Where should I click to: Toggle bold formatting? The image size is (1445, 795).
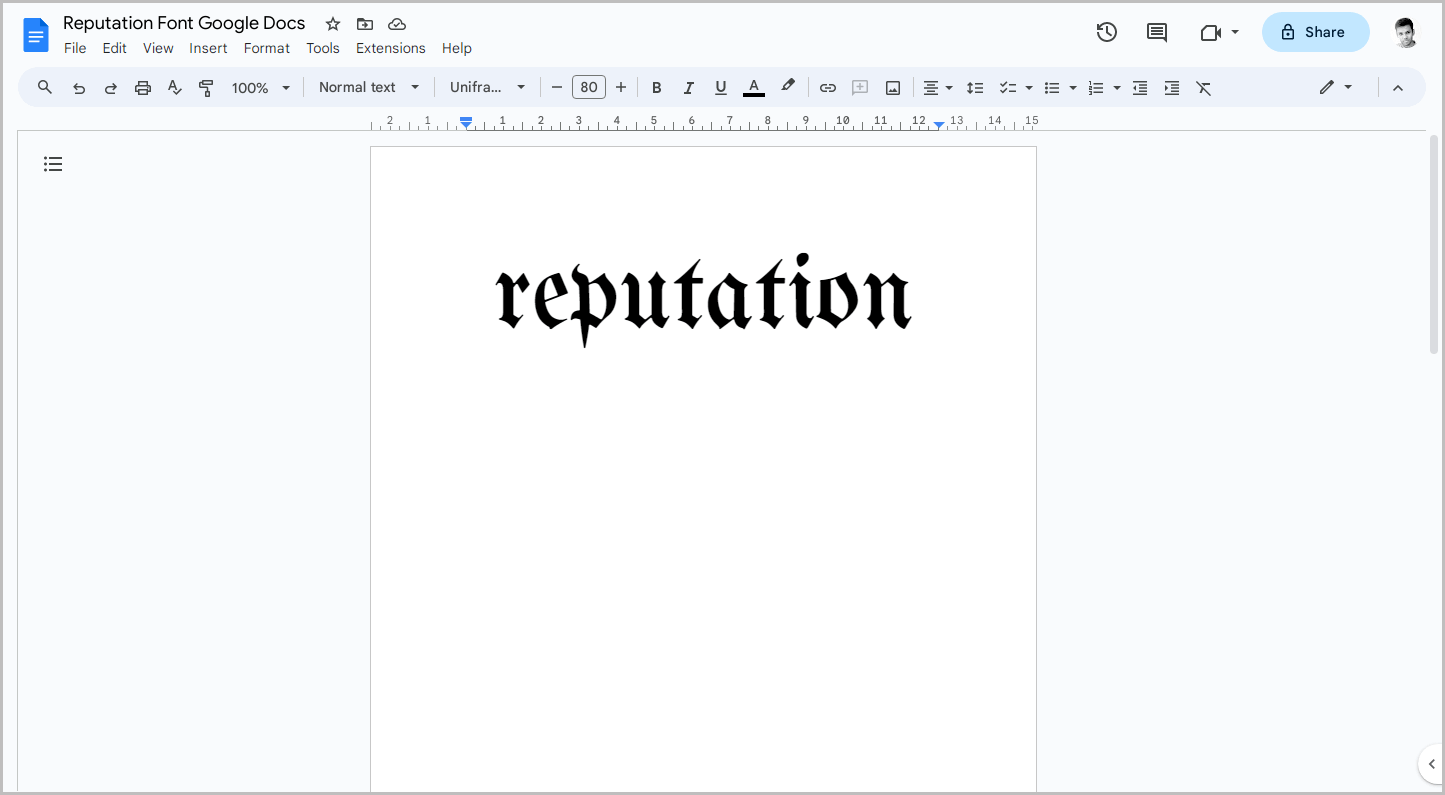(657, 87)
